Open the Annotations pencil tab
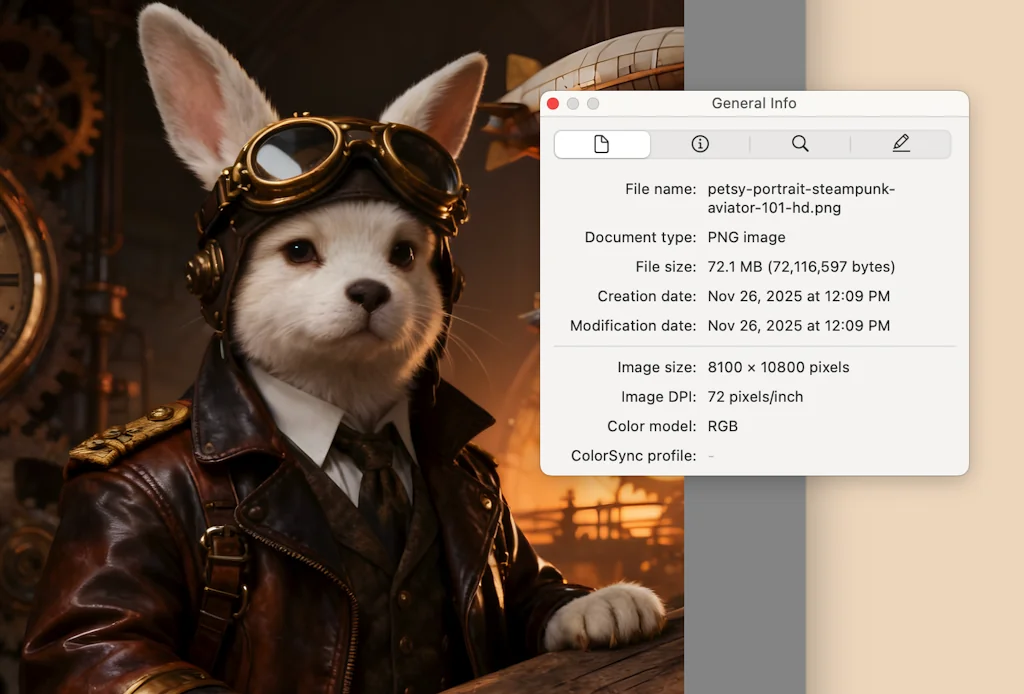The height and width of the screenshot is (694, 1024). 901,144
